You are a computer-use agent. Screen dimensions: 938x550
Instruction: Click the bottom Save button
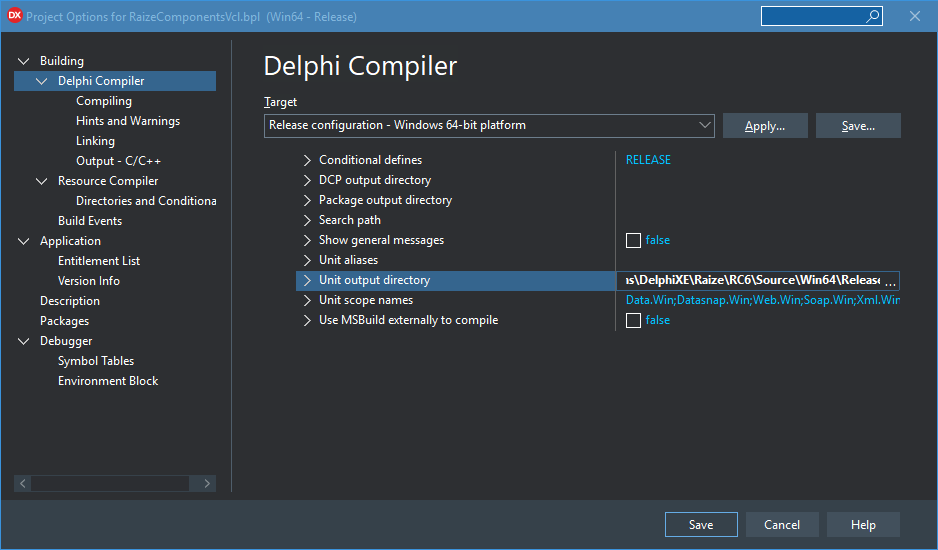[x=701, y=525]
